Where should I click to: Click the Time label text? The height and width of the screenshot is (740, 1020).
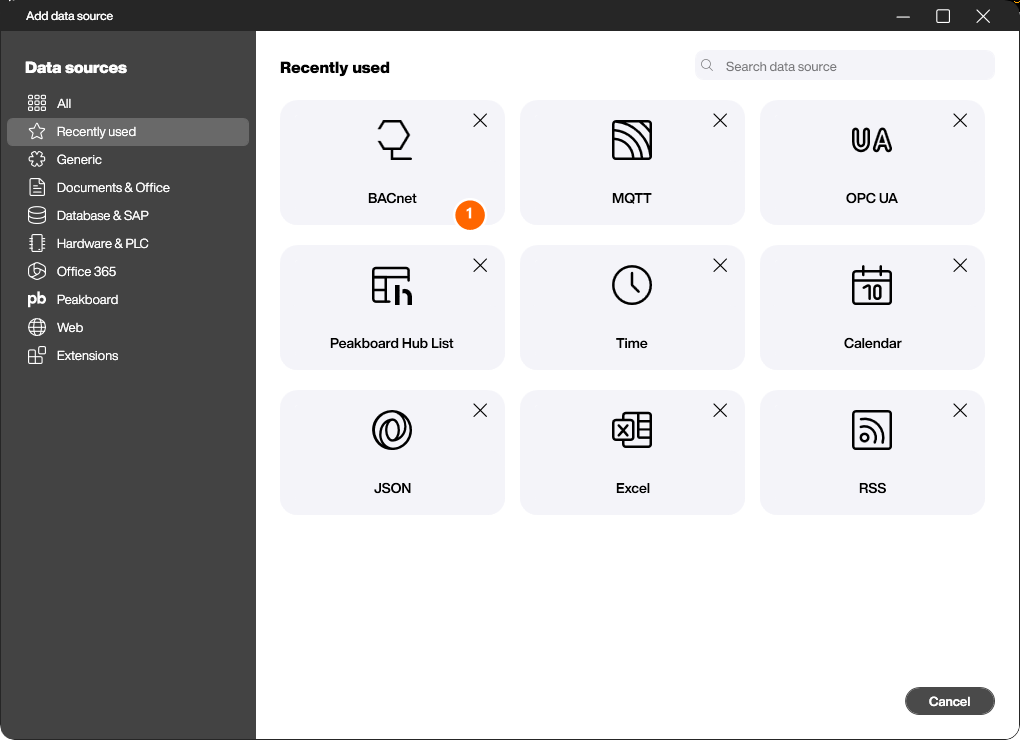click(632, 343)
